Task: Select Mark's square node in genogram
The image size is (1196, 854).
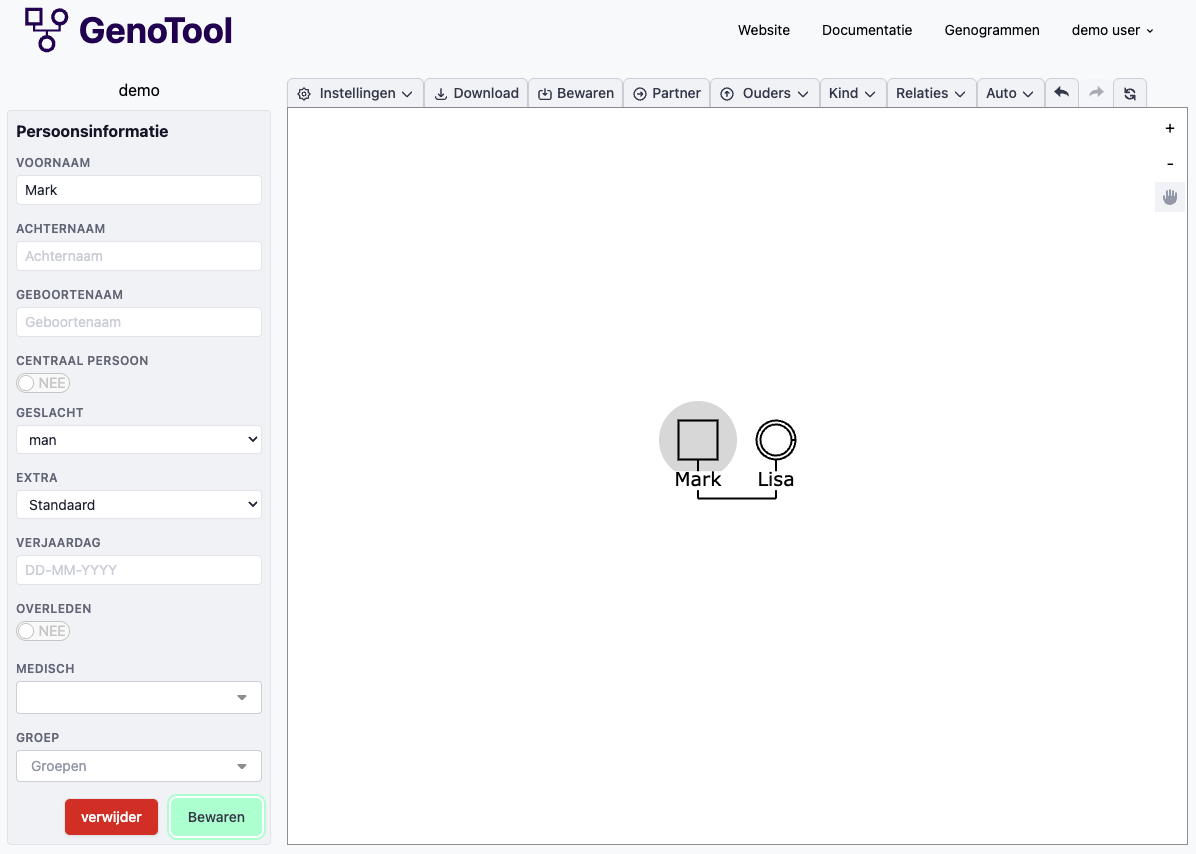Action: [x=698, y=439]
